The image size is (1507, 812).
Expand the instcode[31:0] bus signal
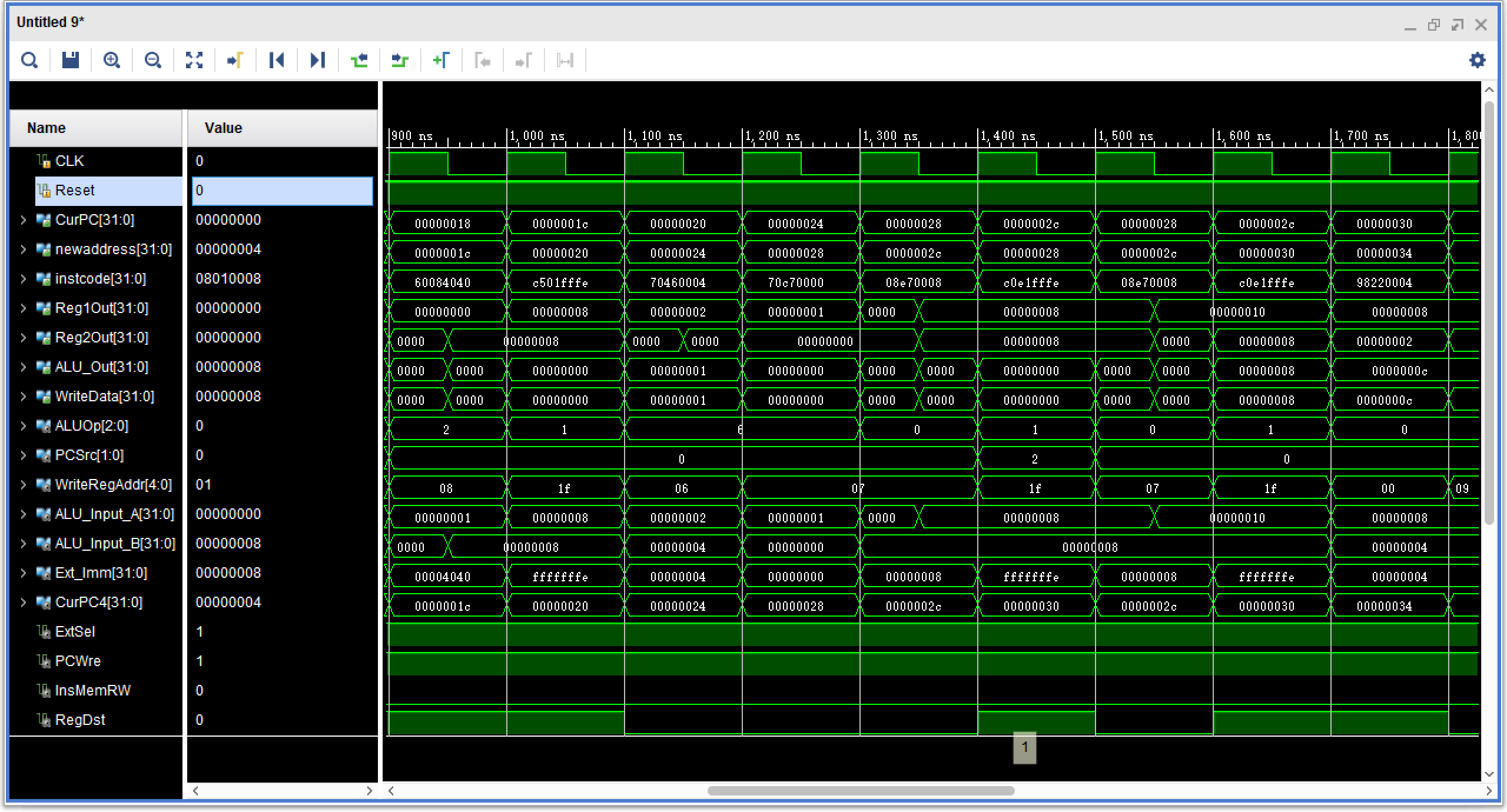pos(24,279)
